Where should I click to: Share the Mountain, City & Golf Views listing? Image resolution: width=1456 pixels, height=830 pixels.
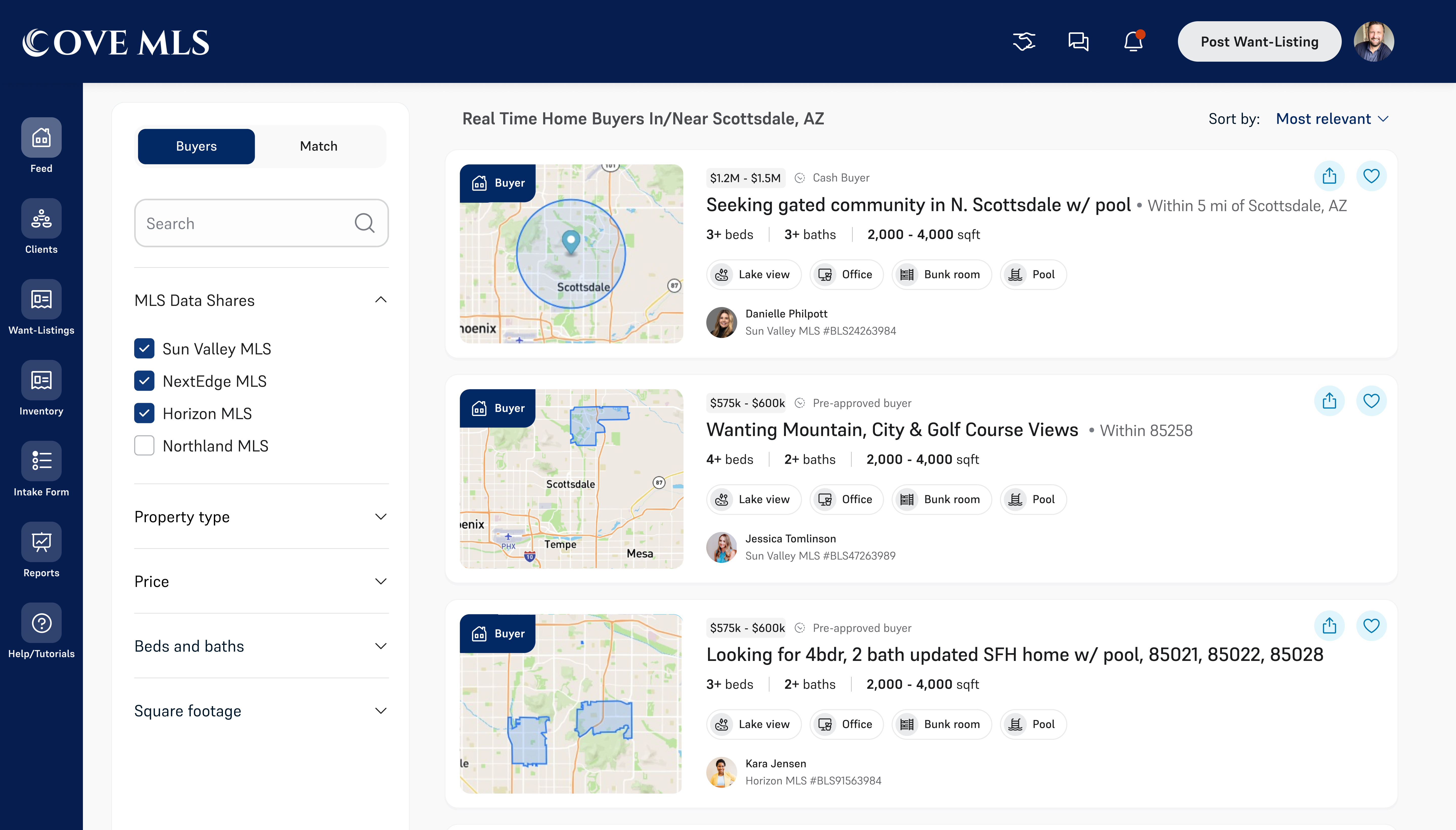tap(1329, 401)
